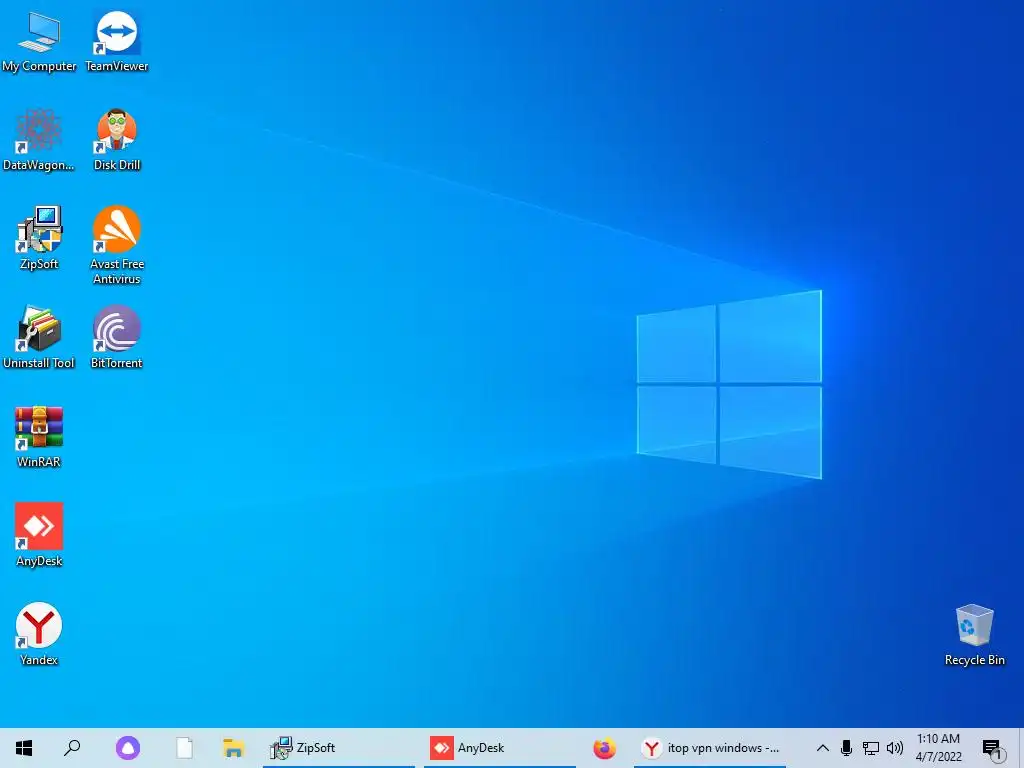This screenshot has width=1024, height=768.
Task: Select the DataWagon desktop shortcut
Action: [x=39, y=140]
